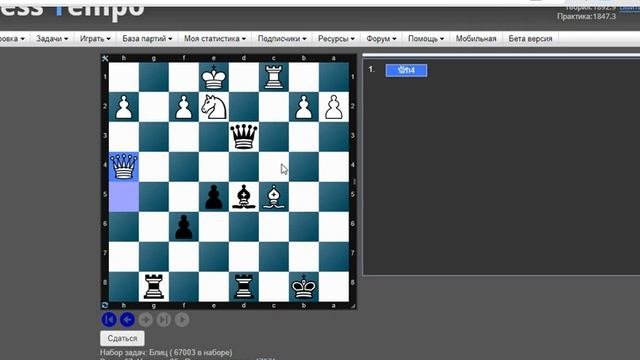Screen dimensions: 640x360
Task: Open the Мобильная menu item
Action: [x=476, y=39]
